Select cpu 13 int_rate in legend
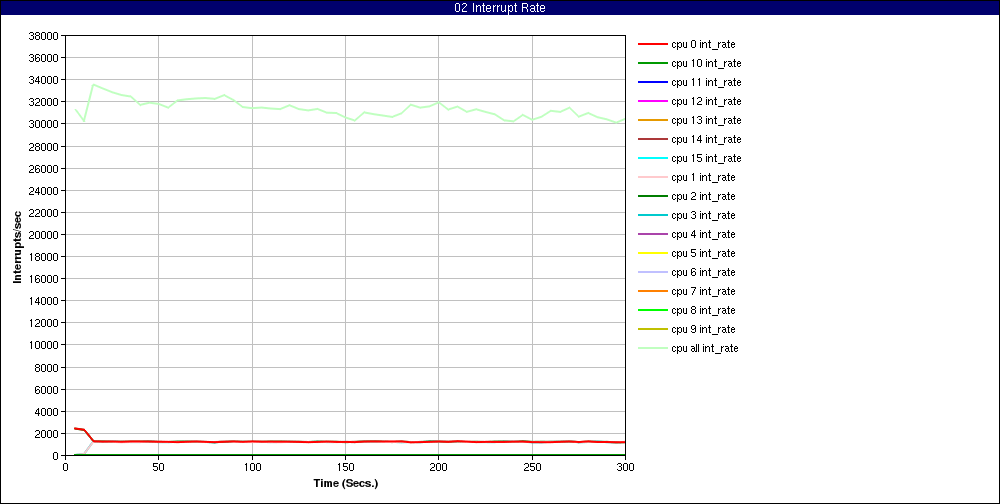The image size is (1000, 504). click(706, 120)
